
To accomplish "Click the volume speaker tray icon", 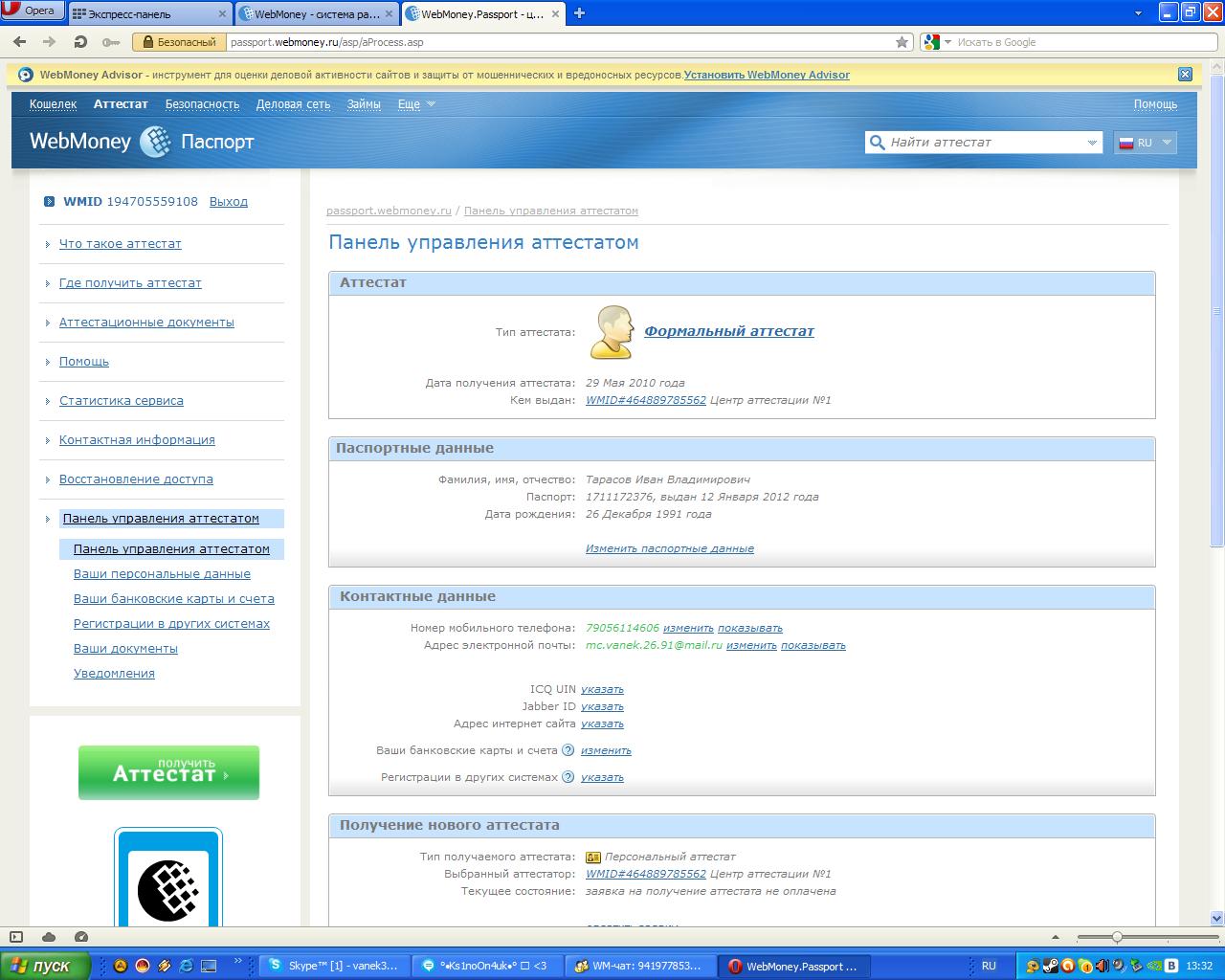I will [x=1102, y=967].
